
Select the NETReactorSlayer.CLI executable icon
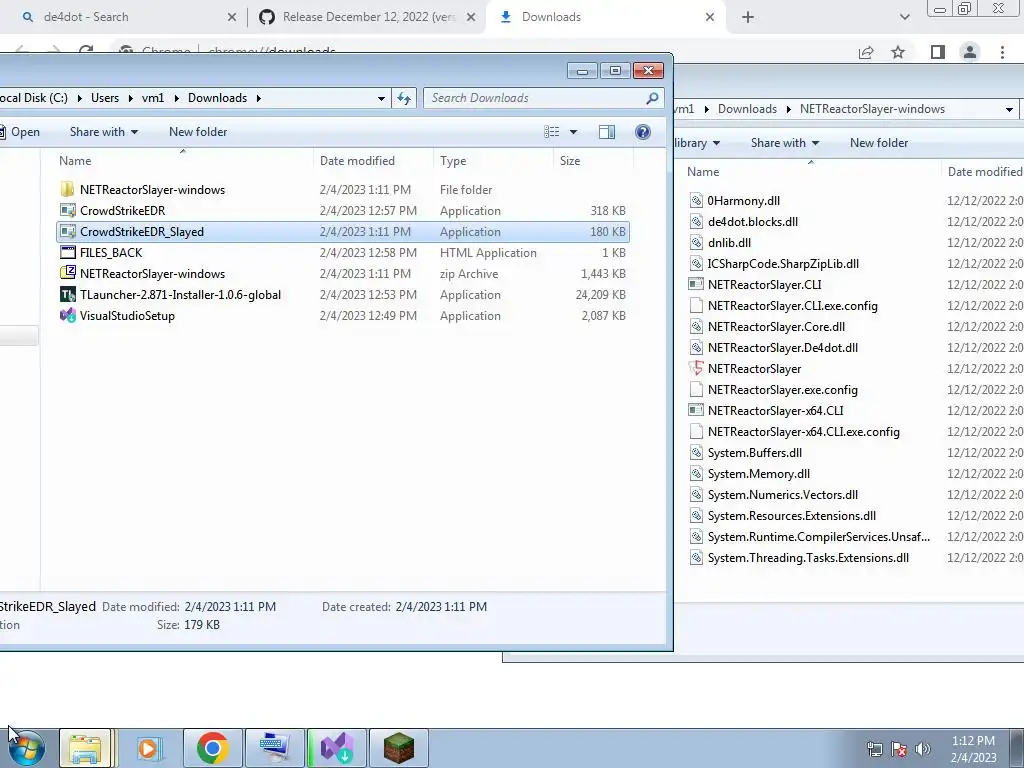tap(696, 285)
